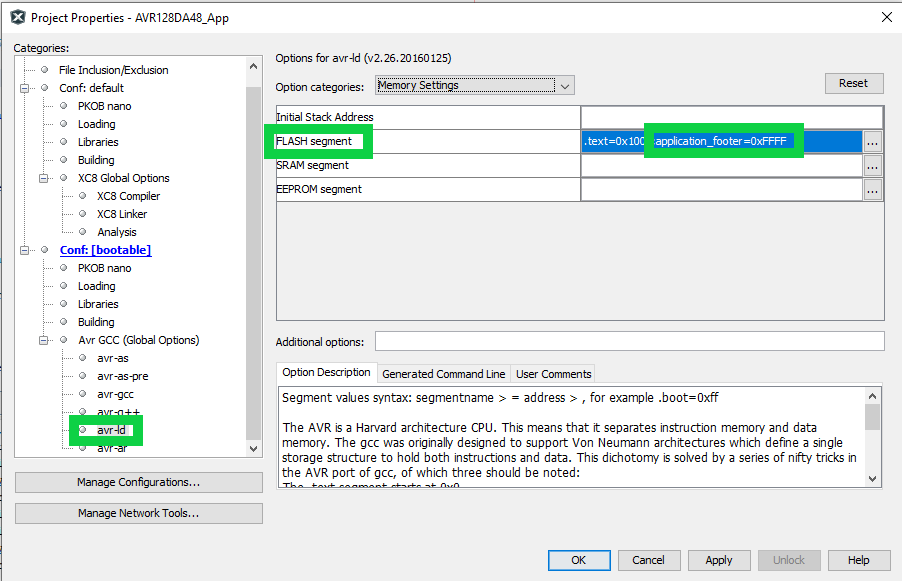Click the Reset button
Image resolution: width=902 pixels, height=581 pixels.
coord(853,83)
